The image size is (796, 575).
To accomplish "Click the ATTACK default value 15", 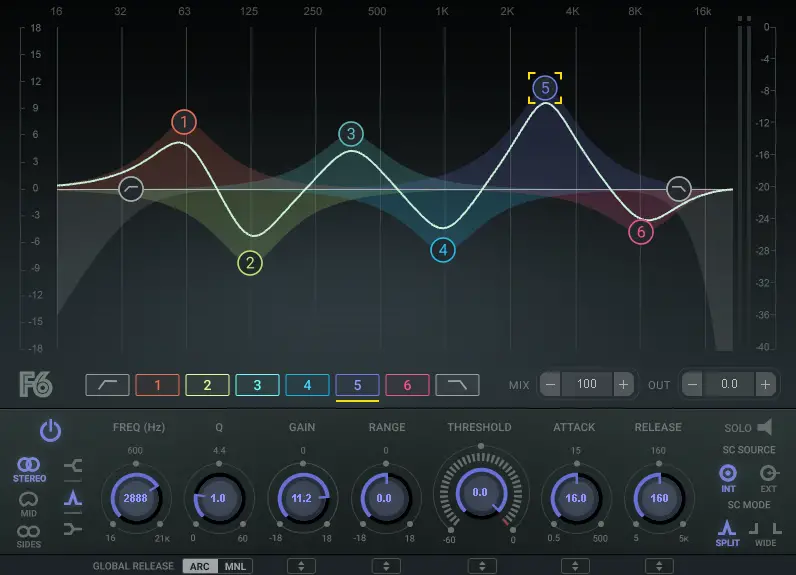I will click(576, 451).
